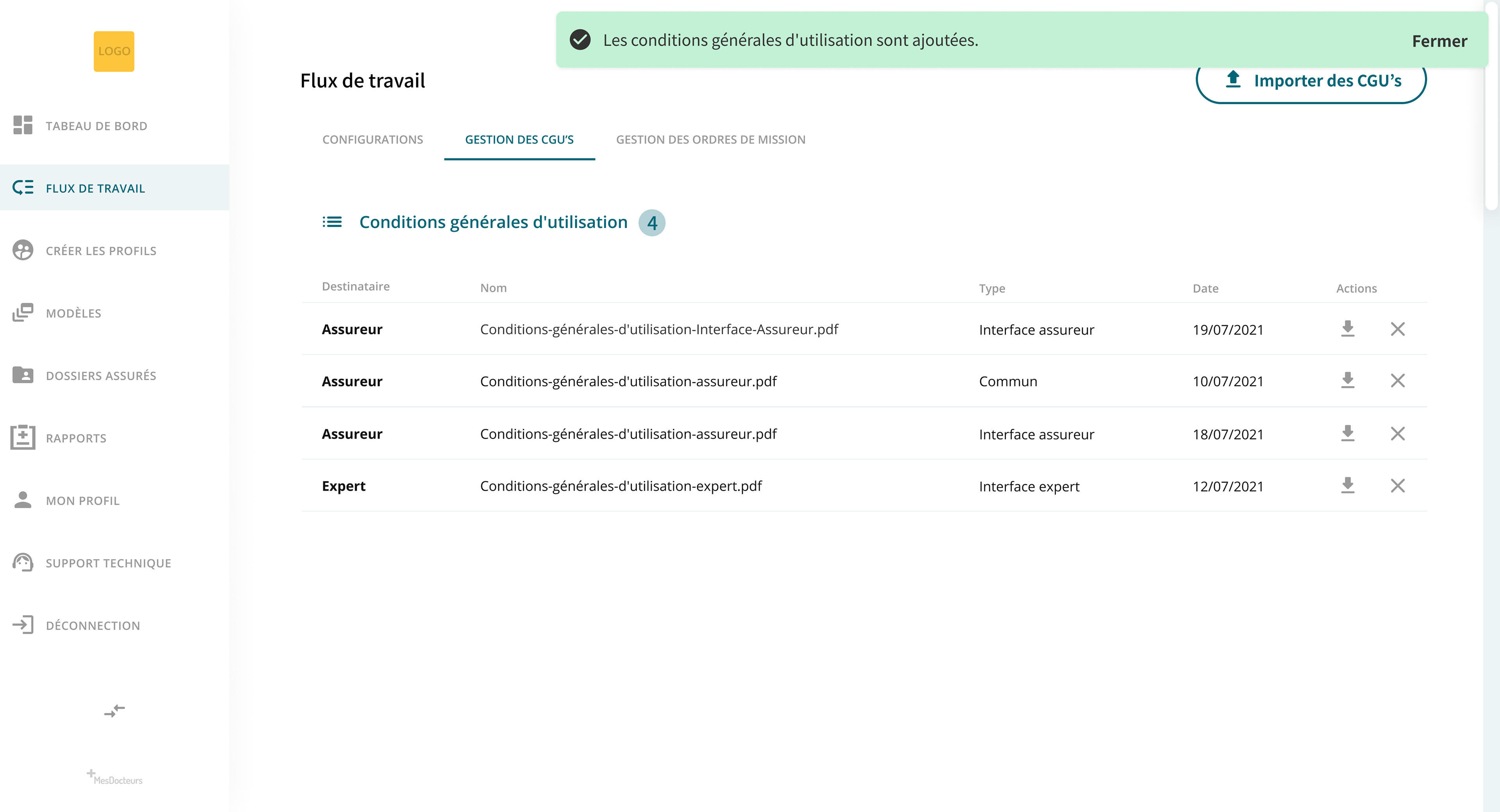Click the Actions column header
This screenshot has width=1500, height=812.
coord(1356,288)
